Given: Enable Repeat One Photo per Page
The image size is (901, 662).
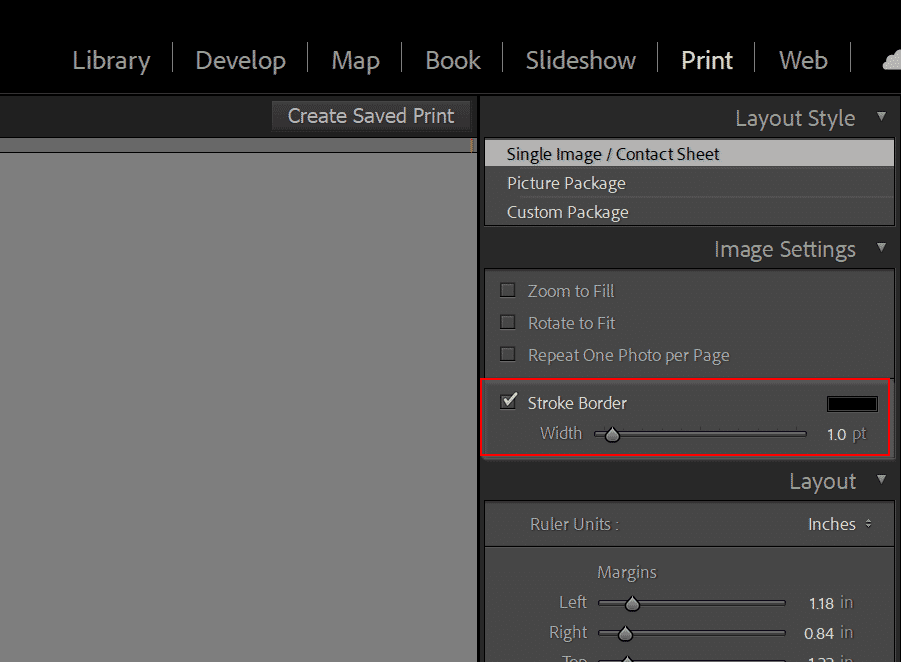Looking at the screenshot, I should pyautogui.click(x=507, y=354).
